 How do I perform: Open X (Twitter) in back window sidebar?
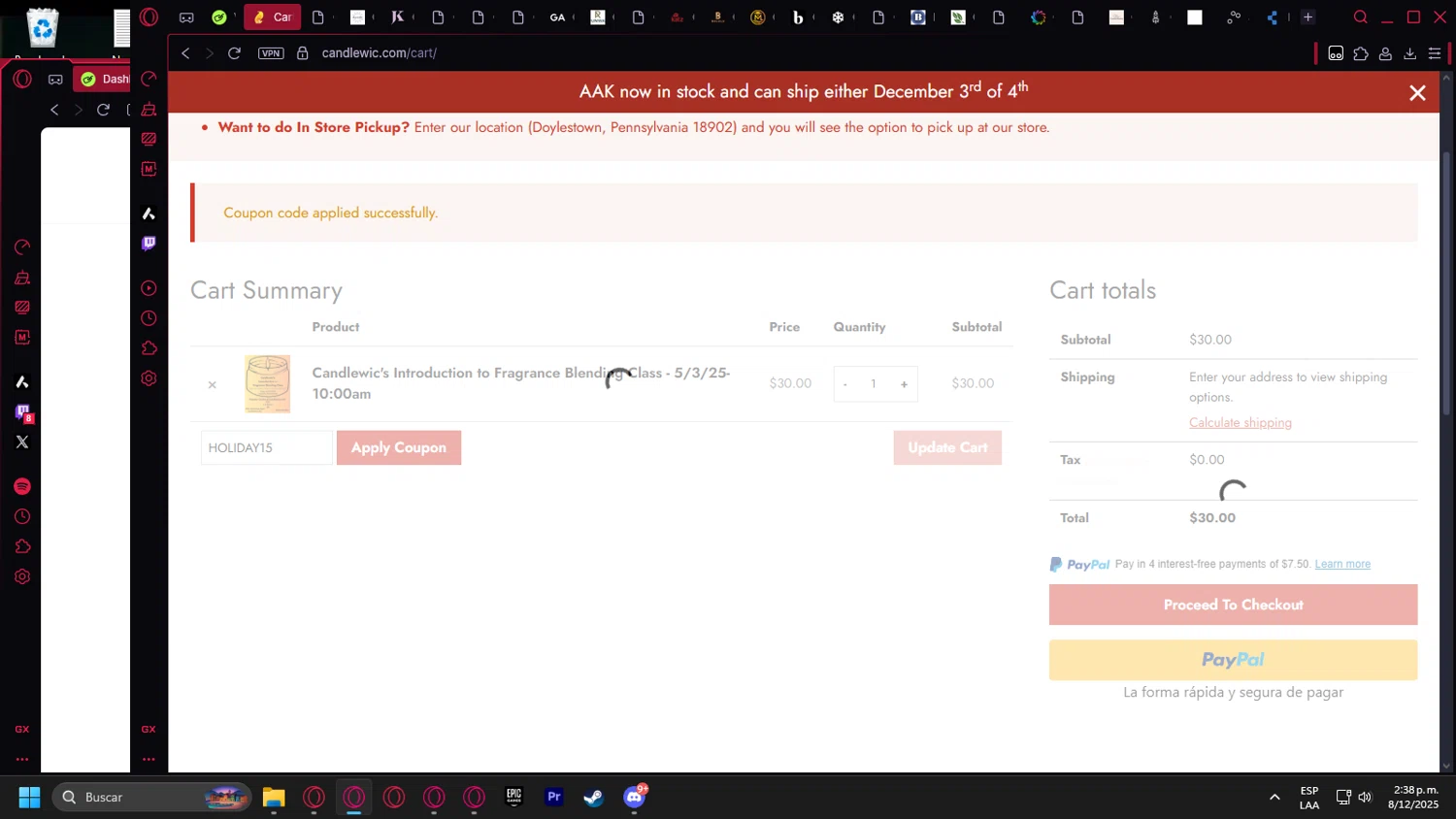pos(22,442)
